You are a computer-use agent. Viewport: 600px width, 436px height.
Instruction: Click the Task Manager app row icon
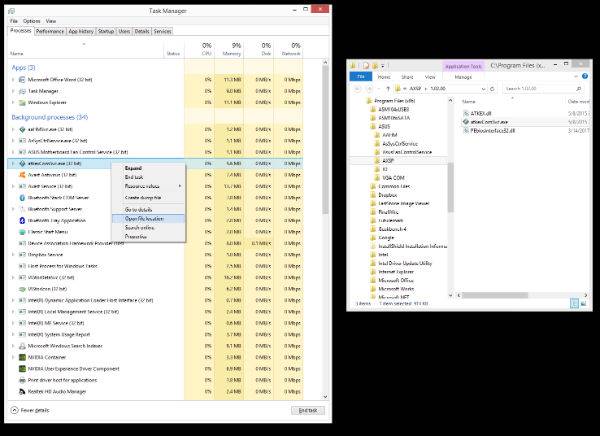[22, 91]
